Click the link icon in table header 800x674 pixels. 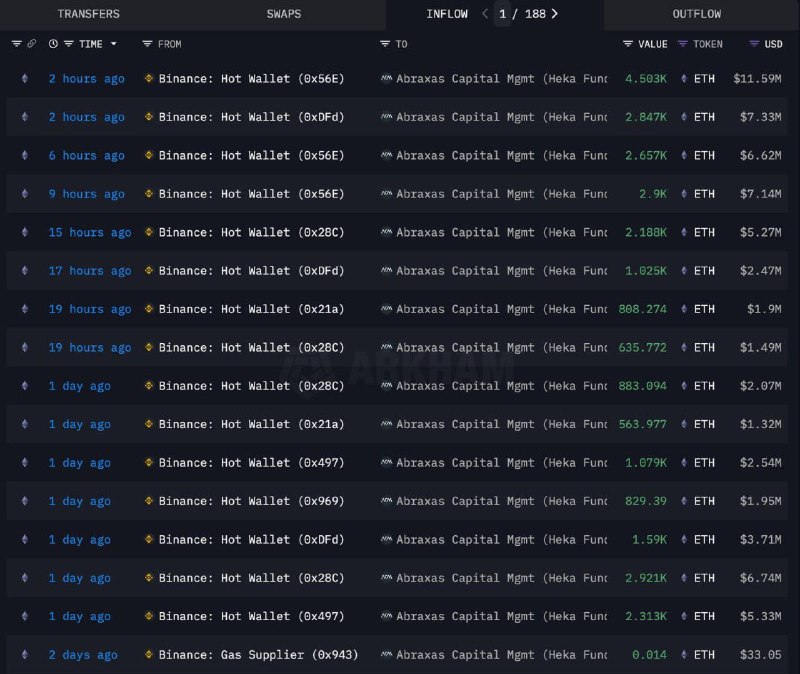(32, 44)
